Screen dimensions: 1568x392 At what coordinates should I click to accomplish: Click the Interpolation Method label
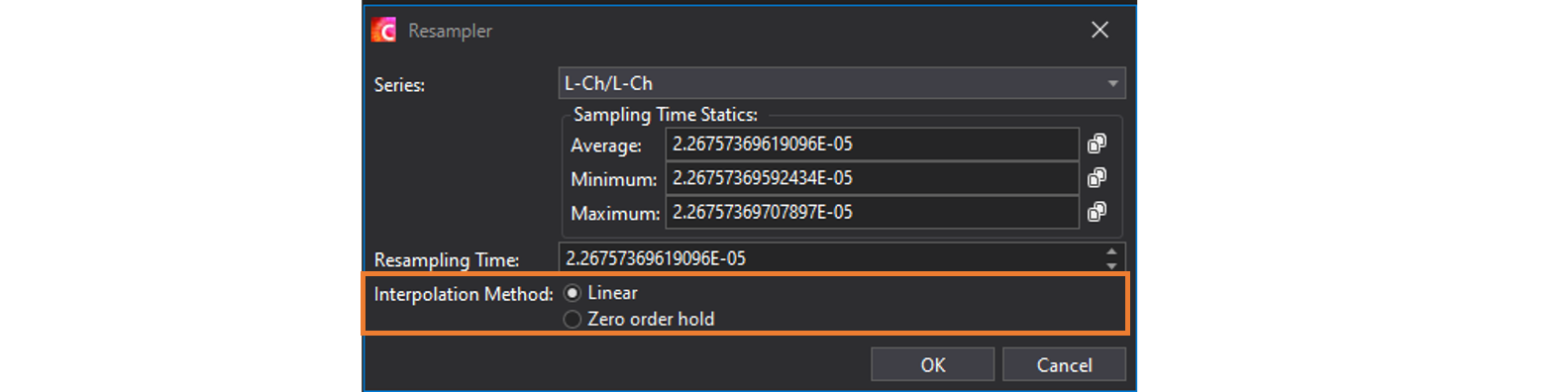pyautogui.click(x=463, y=294)
